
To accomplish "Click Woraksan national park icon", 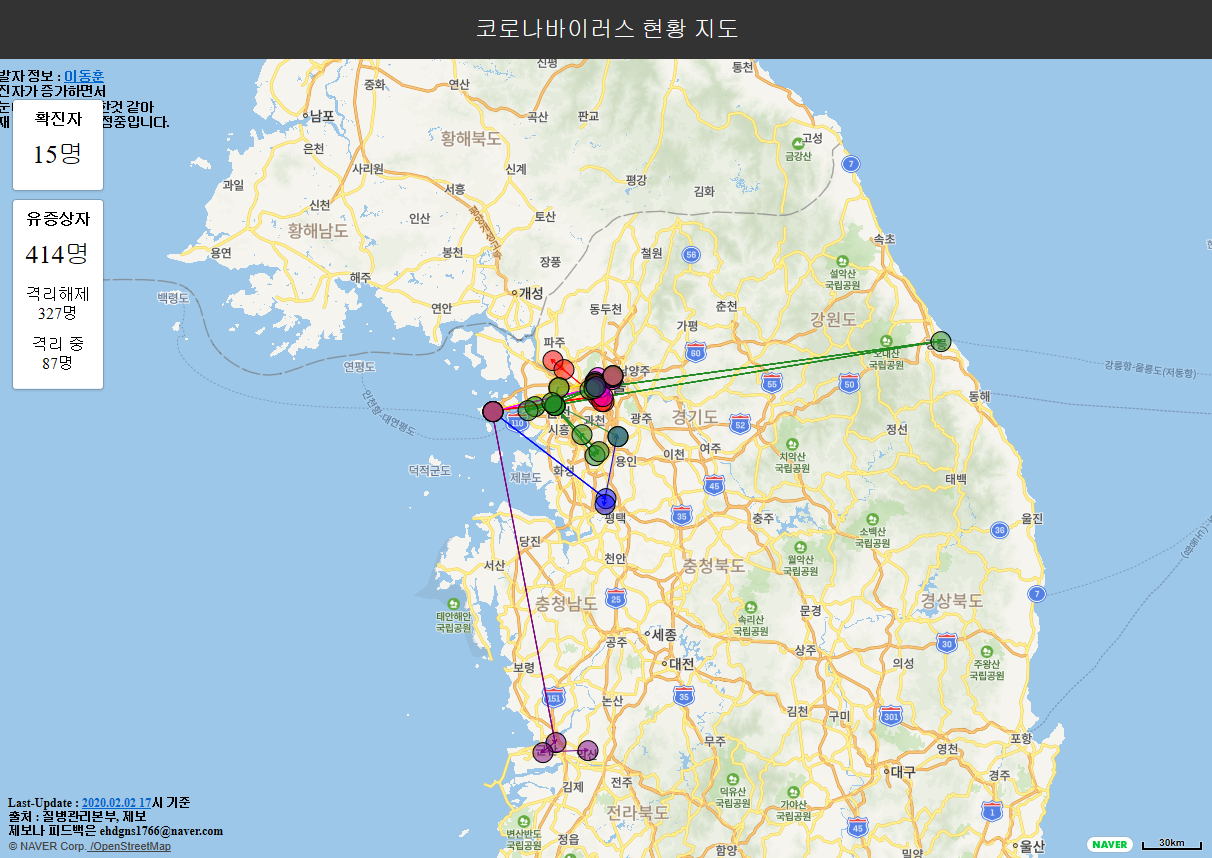I will 801,547.
